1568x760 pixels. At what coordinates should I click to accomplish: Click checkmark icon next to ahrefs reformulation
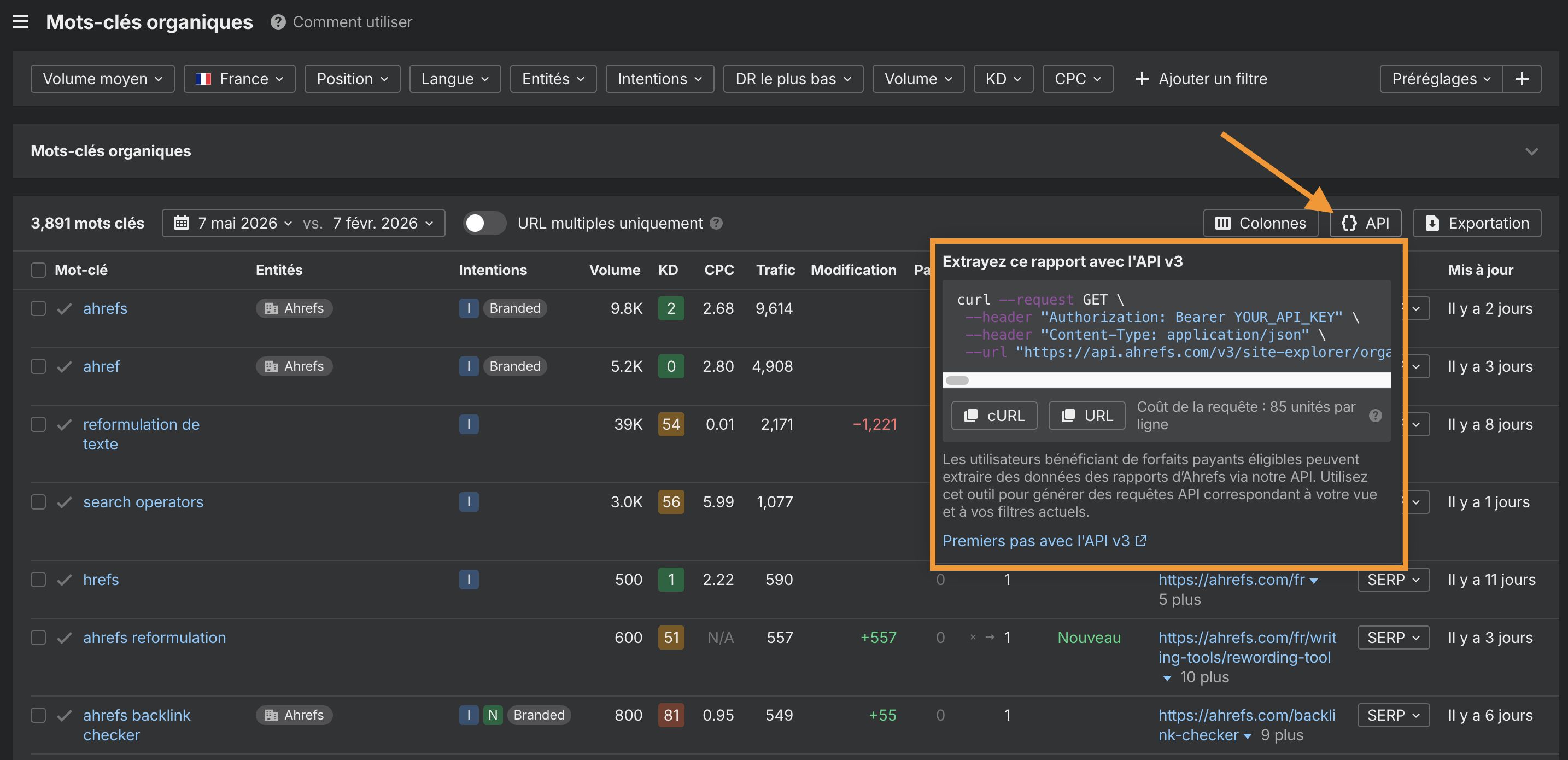[x=65, y=638]
